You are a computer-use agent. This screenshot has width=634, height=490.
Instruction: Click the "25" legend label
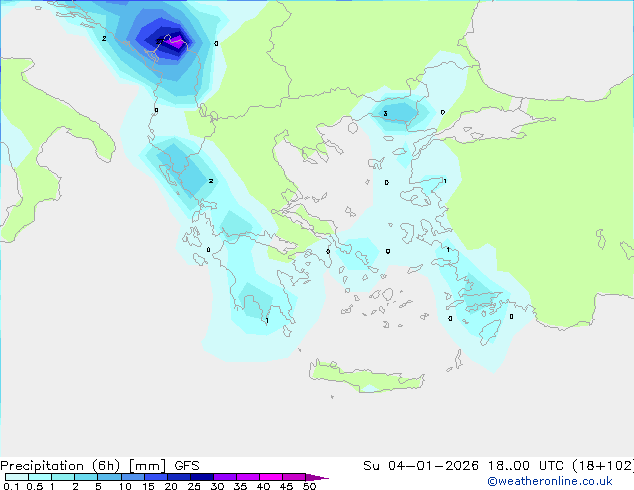(194, 486)
